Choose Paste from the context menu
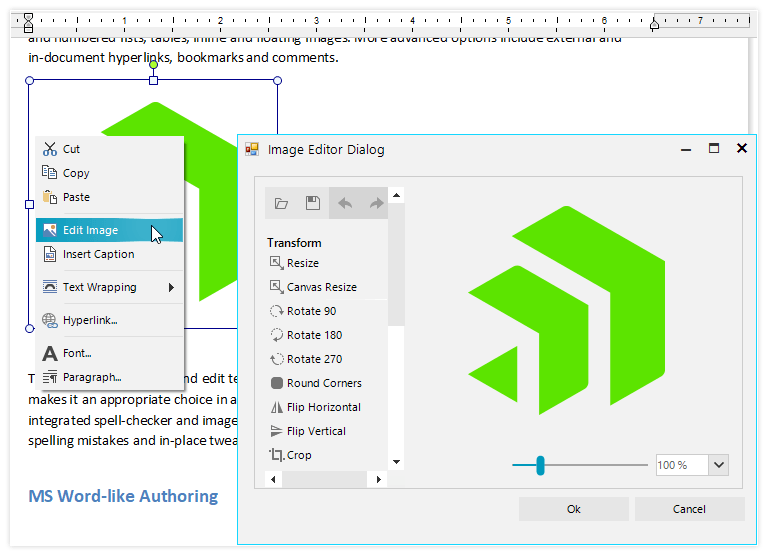The image size is (770, 559). pos(110,197)
